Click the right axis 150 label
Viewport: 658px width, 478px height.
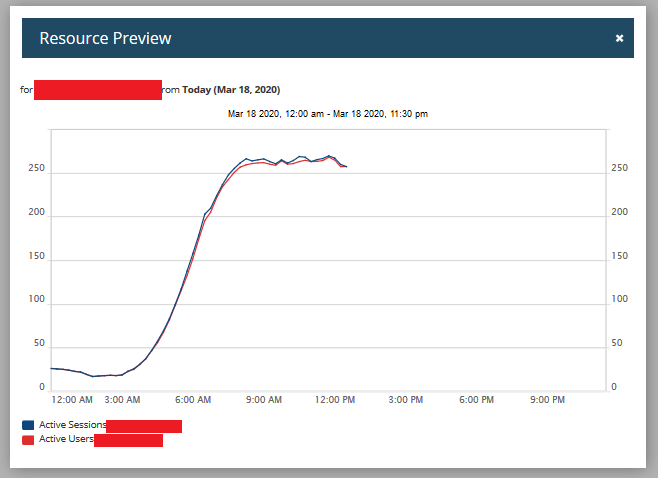619,256
